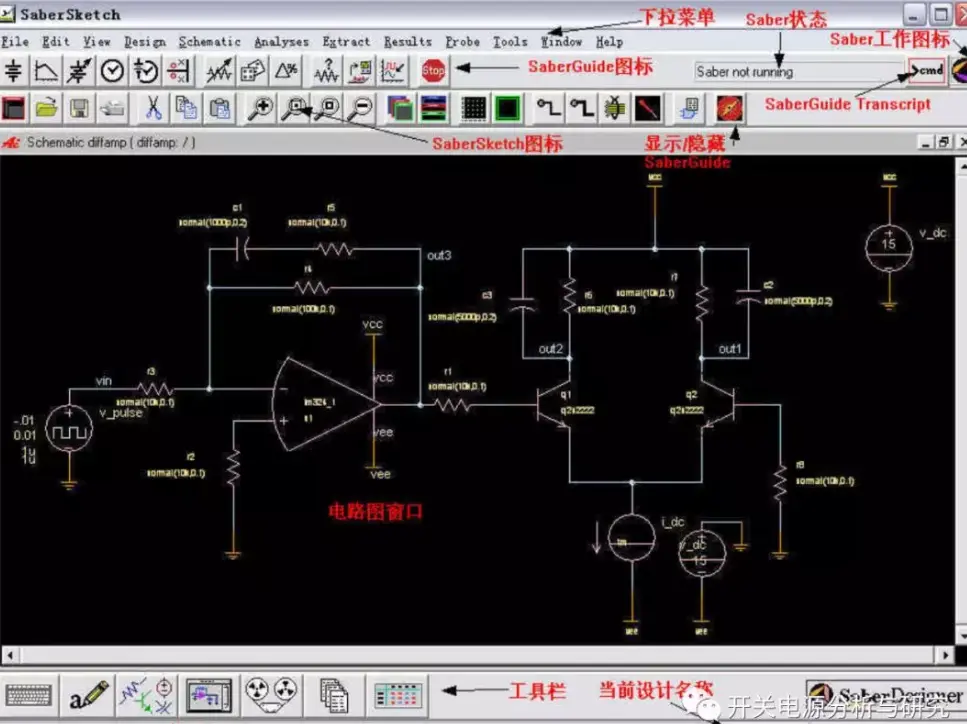This screenshot has width=967, height=724.
Task: Click the delta percent sensitivity icon
Action: pos(286,72)
